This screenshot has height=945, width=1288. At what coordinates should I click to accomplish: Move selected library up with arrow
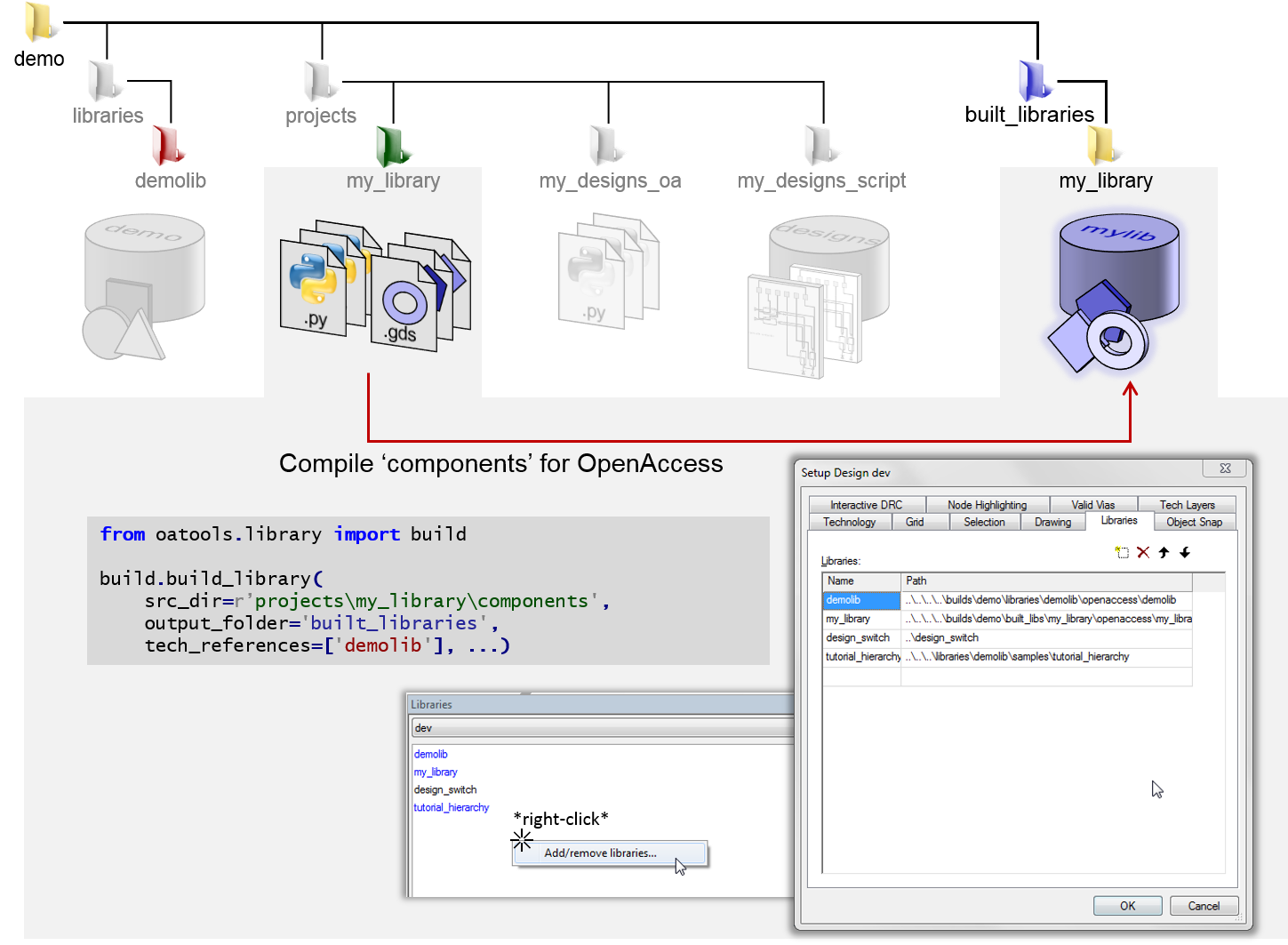click(x=1164, y=553)
